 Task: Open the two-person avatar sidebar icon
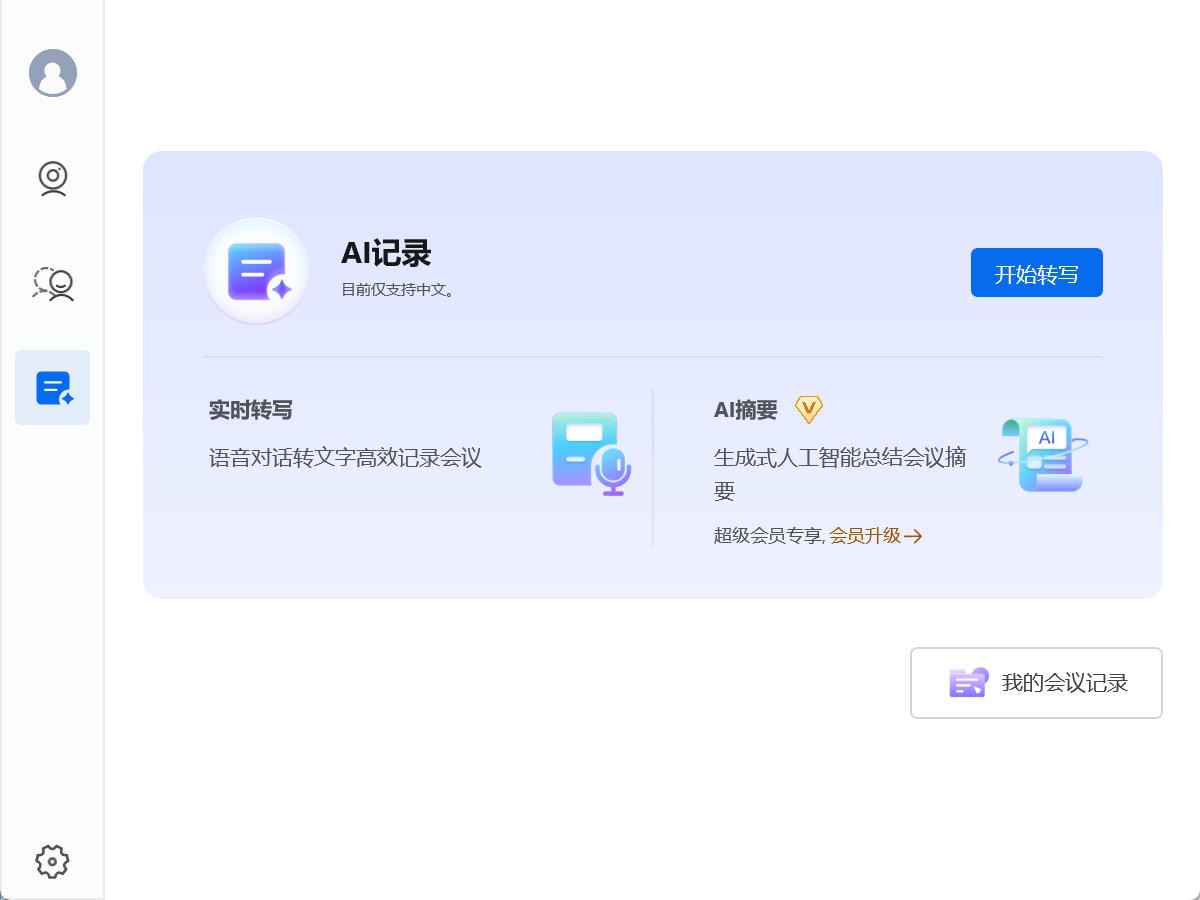53,284
